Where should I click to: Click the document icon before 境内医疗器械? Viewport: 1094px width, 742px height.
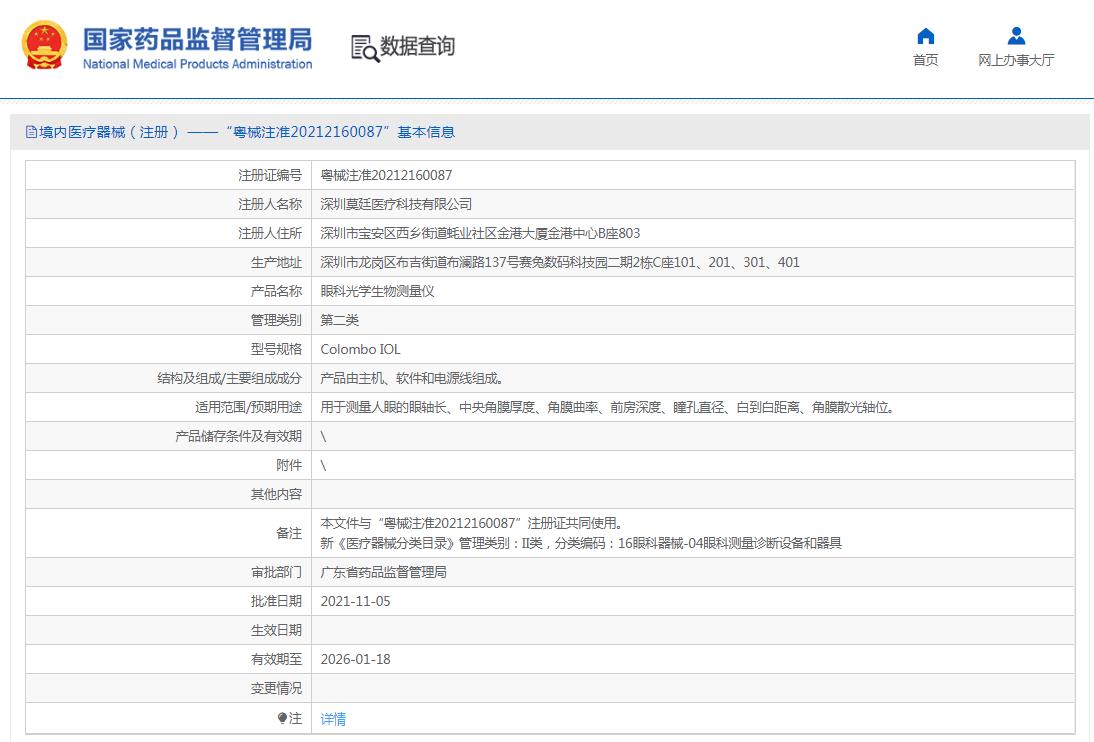(x=31, y=132)
